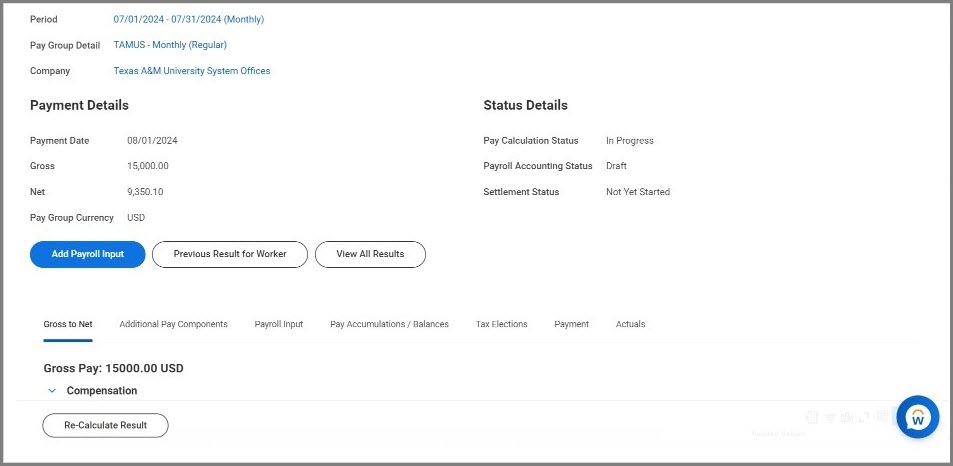
Task: Show the Tax Elections tab
Action: pyautogui.click(x=501, y=324)
